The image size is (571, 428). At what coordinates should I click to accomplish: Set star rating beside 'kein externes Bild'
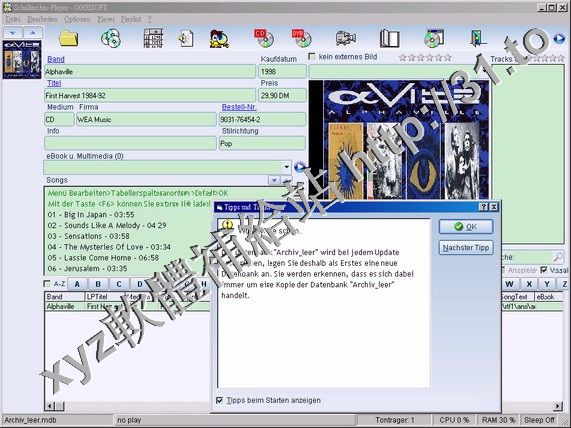[x=425, y=57]
